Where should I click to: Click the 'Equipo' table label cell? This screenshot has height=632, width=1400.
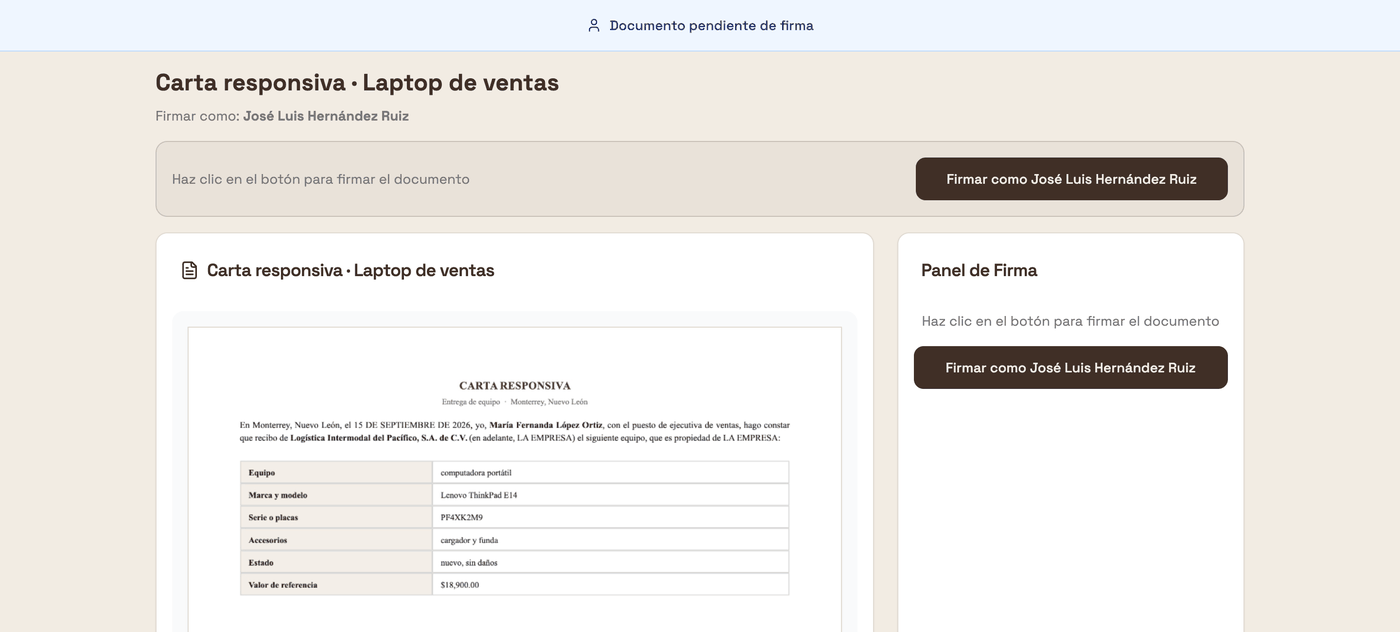(x=336, y=472)
